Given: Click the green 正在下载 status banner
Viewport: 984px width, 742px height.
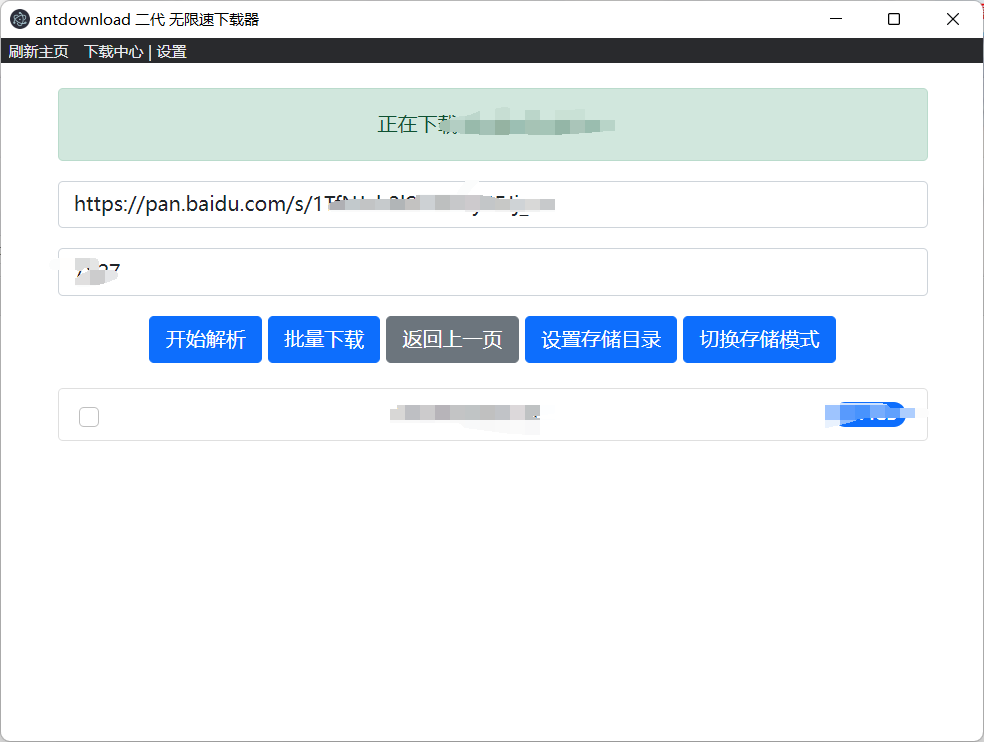Looking at the screenshot, I should click(x=493, y=124).
